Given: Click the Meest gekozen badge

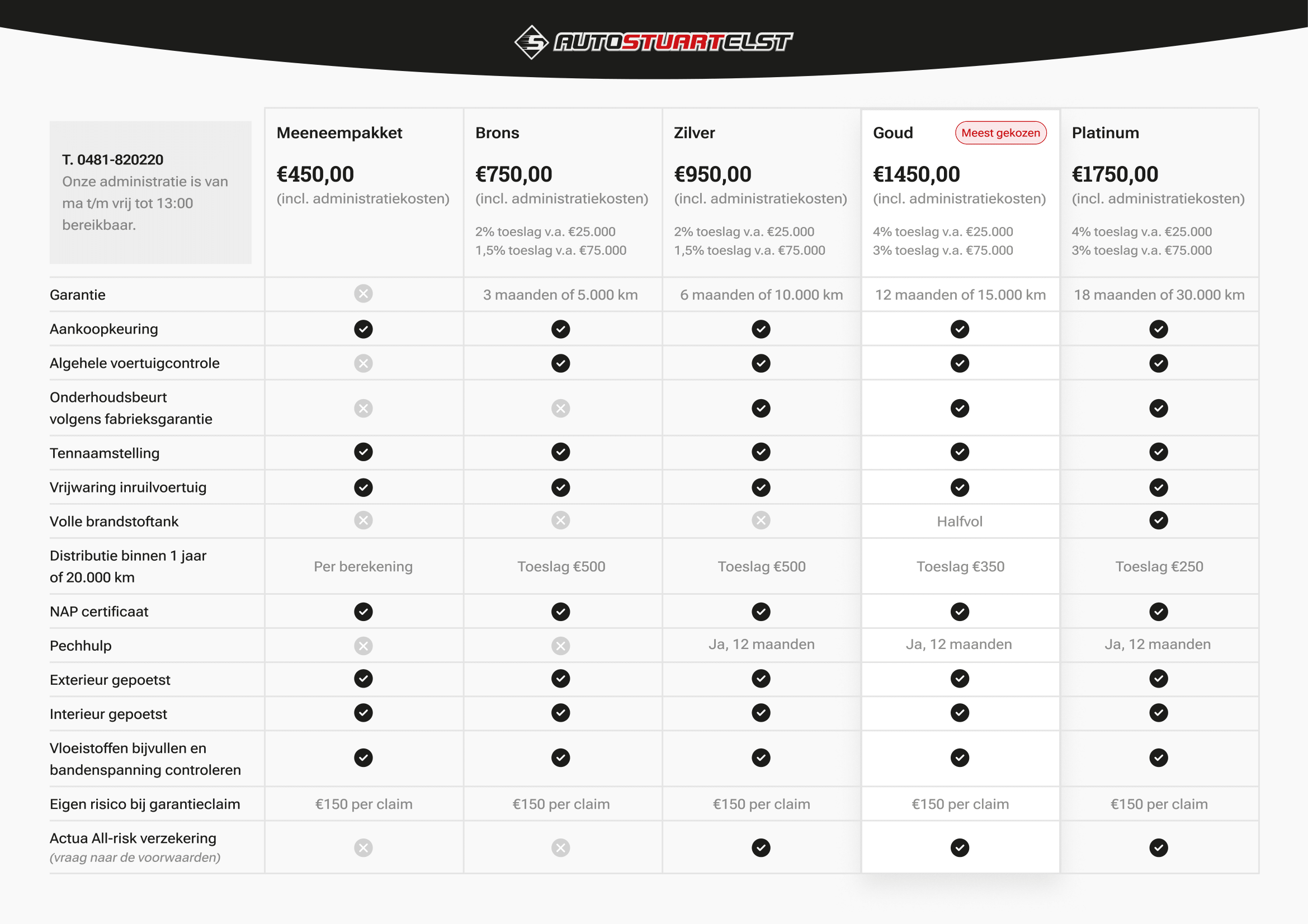Looking at the screenshot, I should [1000, 132].
